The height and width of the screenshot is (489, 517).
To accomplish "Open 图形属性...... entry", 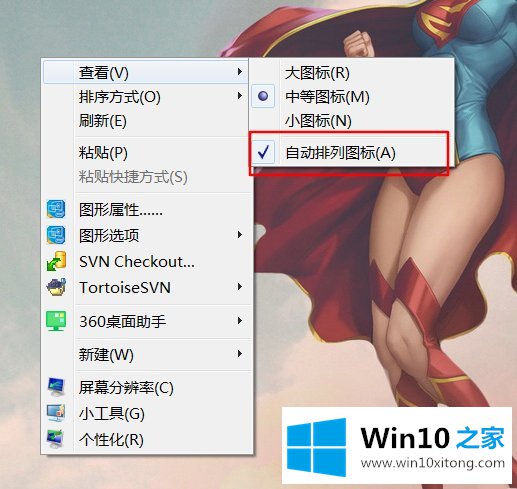I will 146,210.
